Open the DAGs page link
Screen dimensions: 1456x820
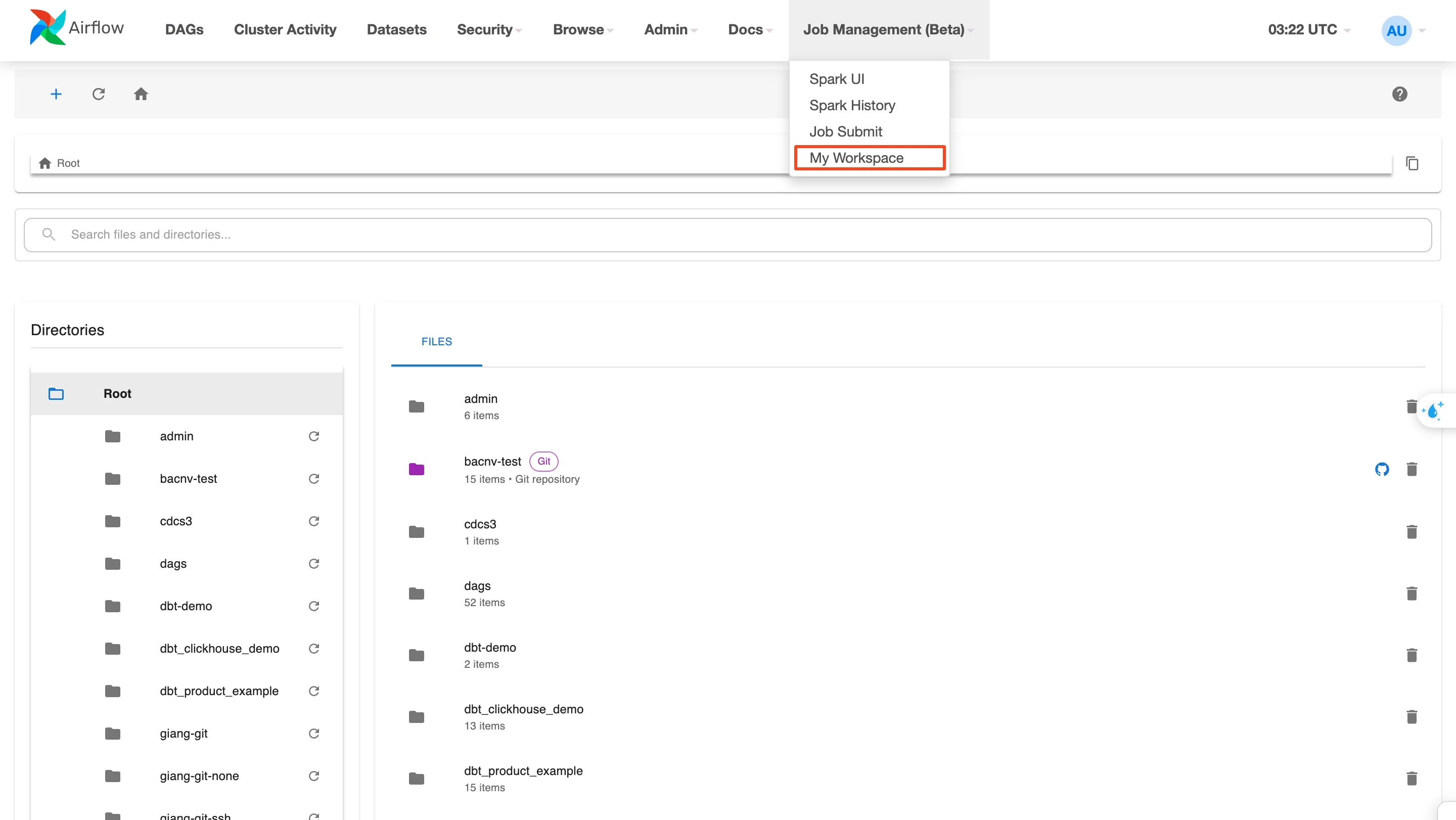pyautogui.click(x=184, y=29)
